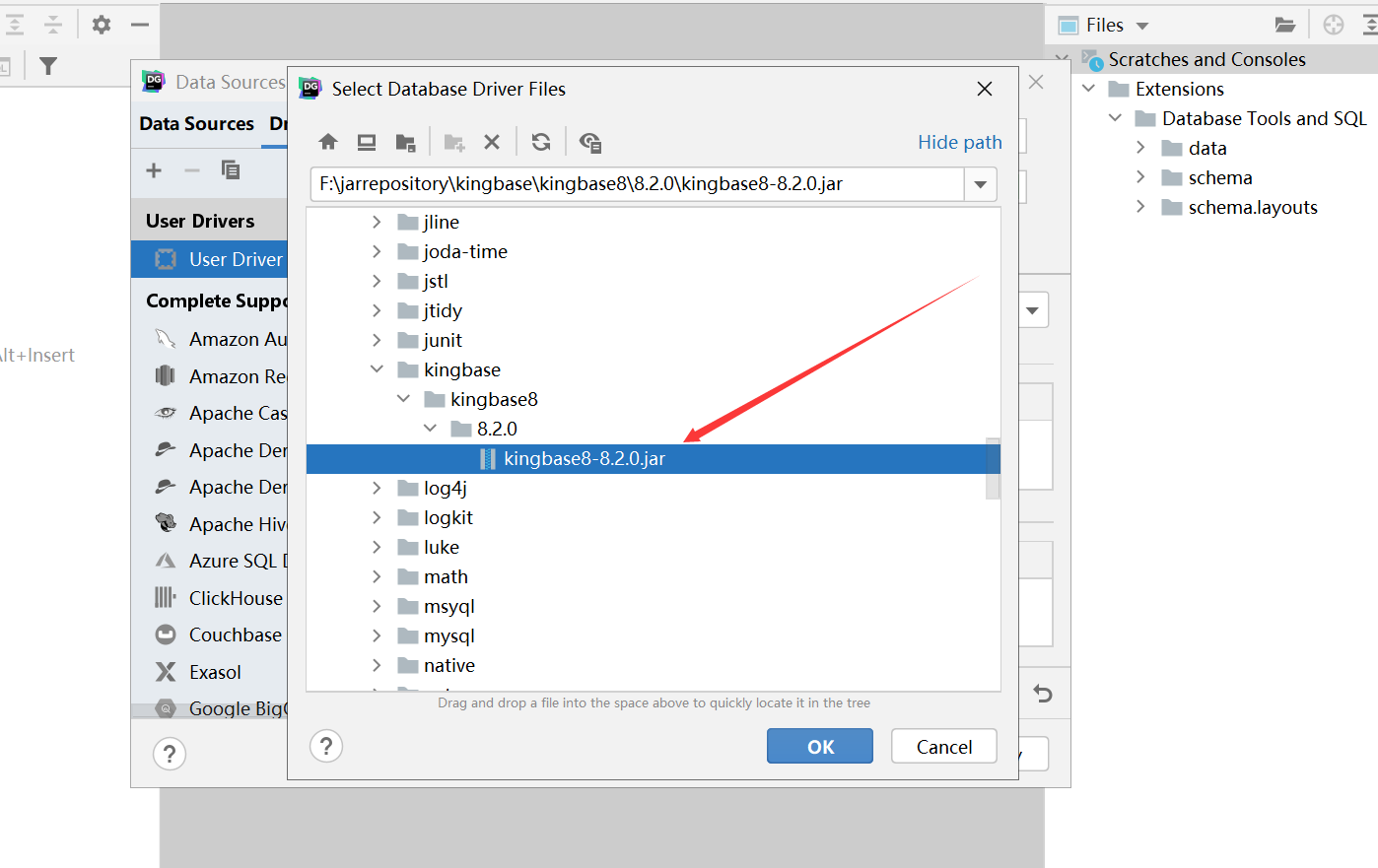Select the native folder
Image resolution: width=1378 pixels, height=868 pixels.
click(448, 665)
